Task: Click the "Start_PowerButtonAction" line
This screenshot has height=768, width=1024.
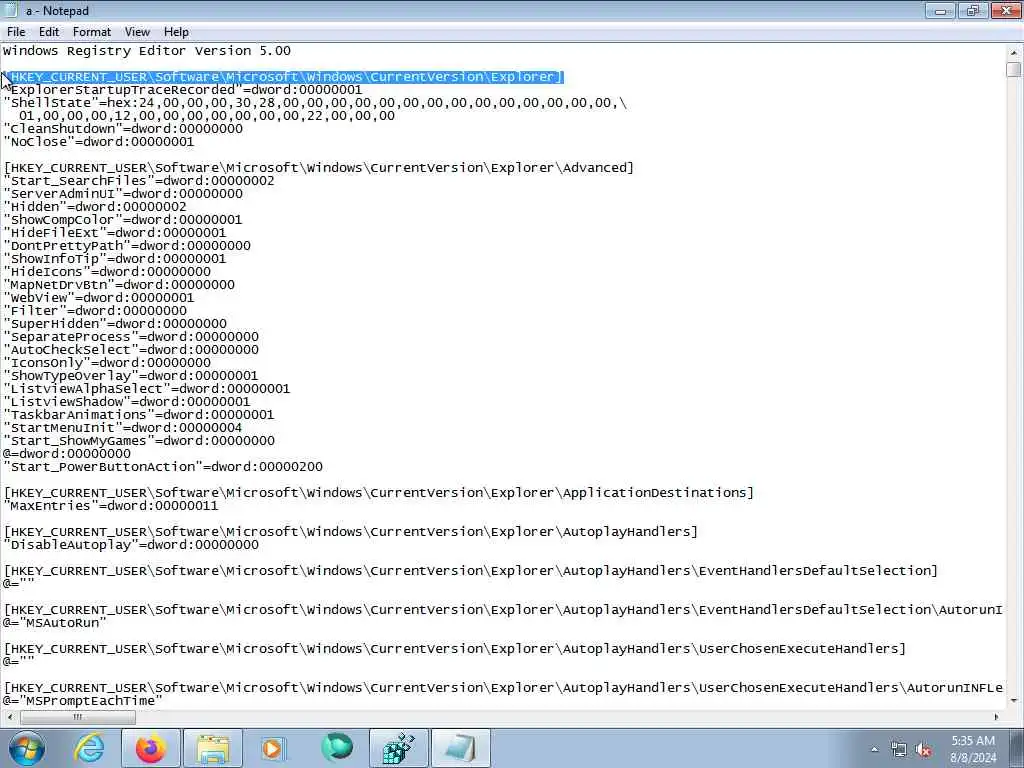Action: 163,467
